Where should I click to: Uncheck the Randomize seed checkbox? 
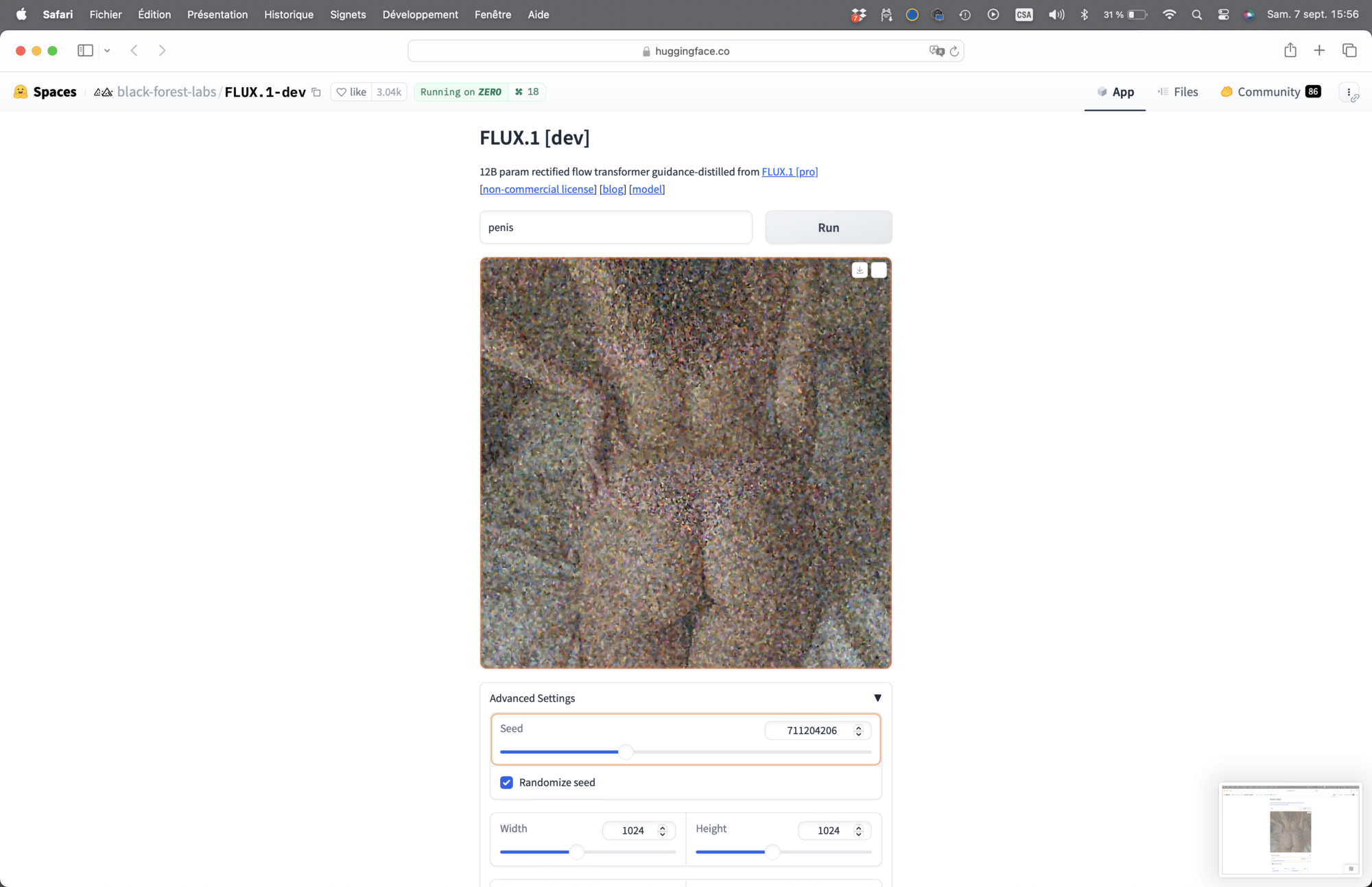(507, 783)
